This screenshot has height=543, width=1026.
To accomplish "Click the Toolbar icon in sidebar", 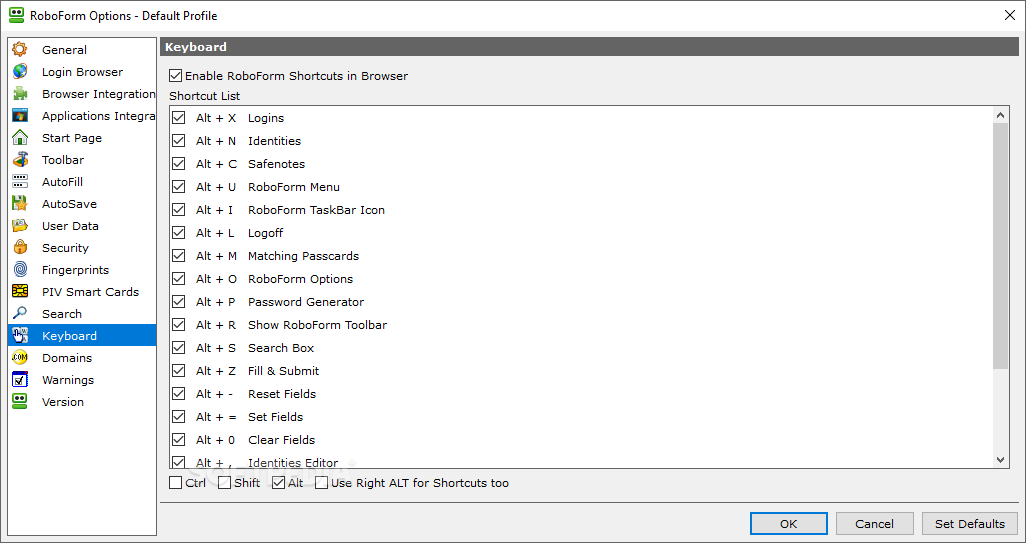I will pyautogui.click(x=20, y=160).
